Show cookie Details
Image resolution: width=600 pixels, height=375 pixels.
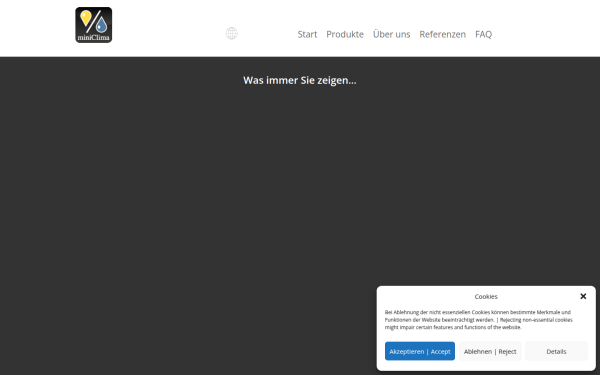click(556, 351)
